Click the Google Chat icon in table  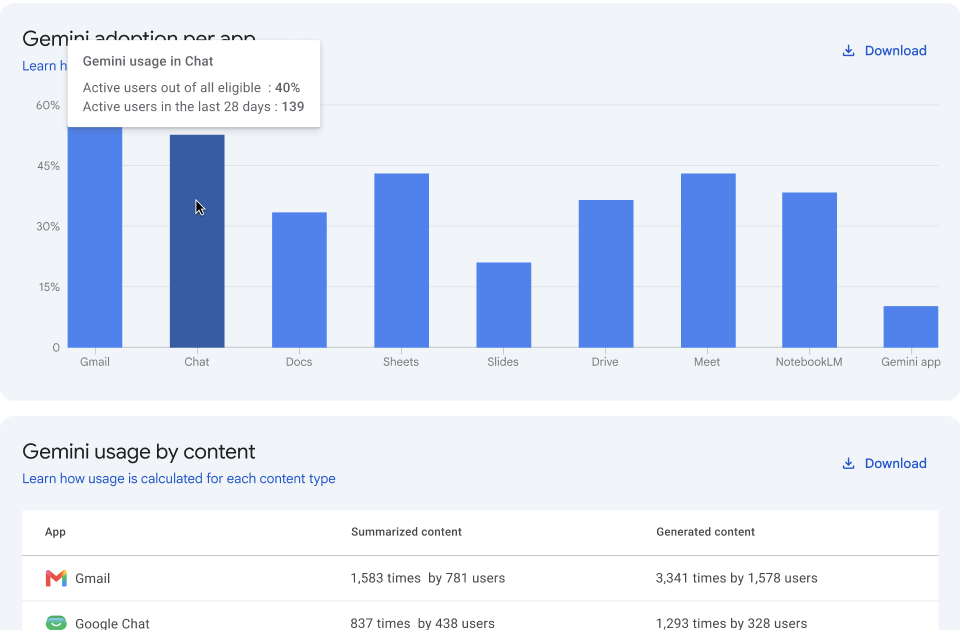[x=56, y=622]
